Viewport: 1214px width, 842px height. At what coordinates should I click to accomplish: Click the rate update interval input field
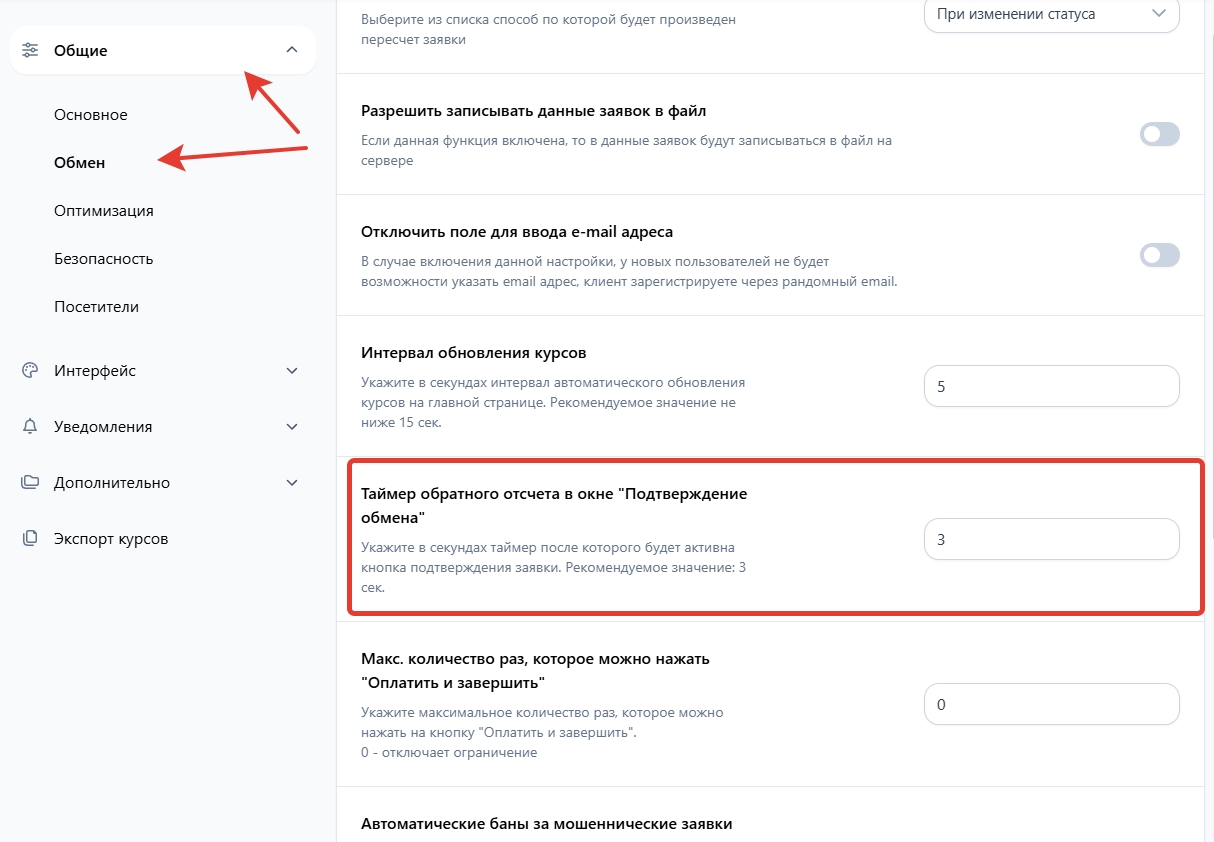point(1051,386)
